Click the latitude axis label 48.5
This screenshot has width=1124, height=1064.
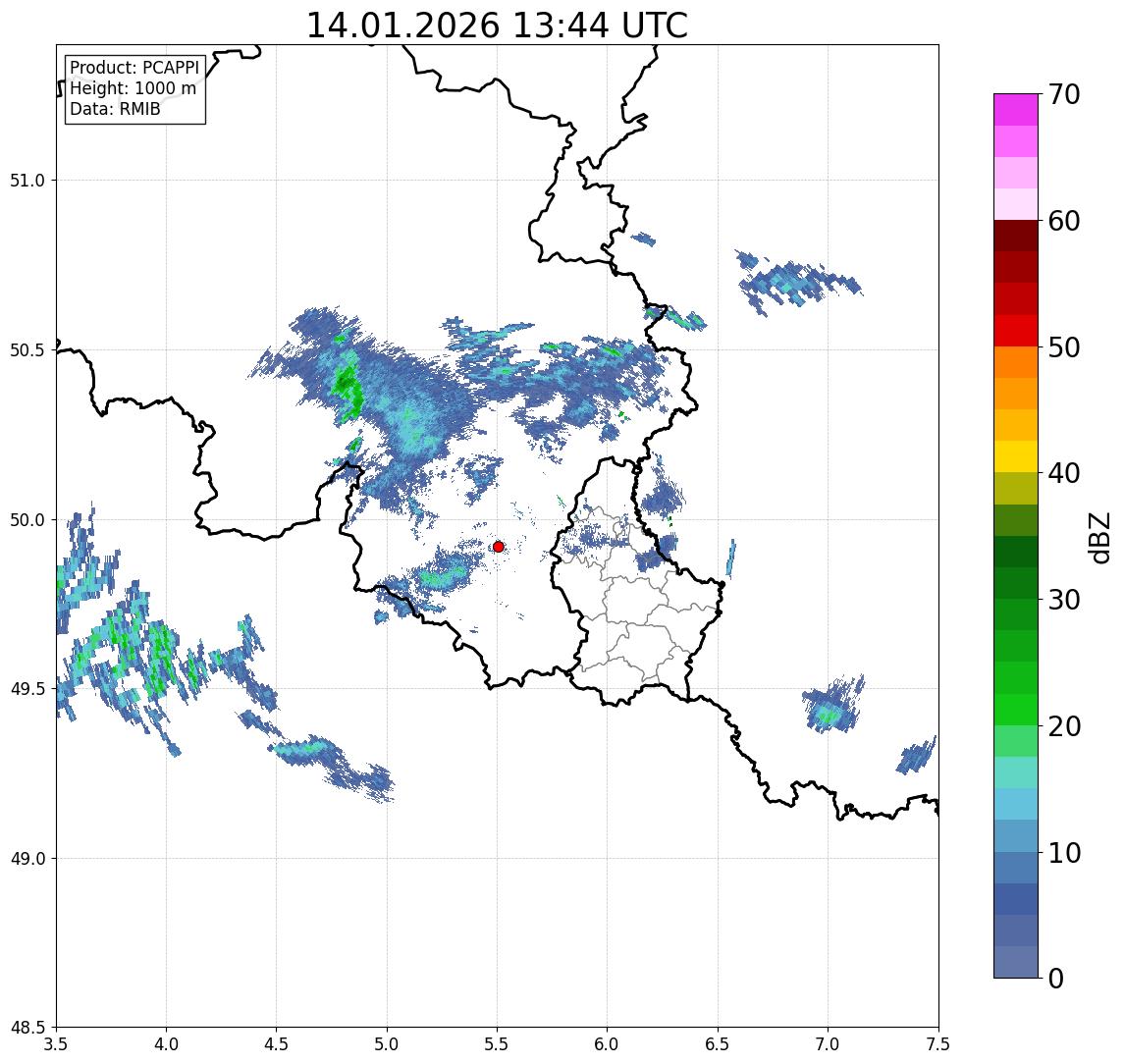click(27, 1028)
